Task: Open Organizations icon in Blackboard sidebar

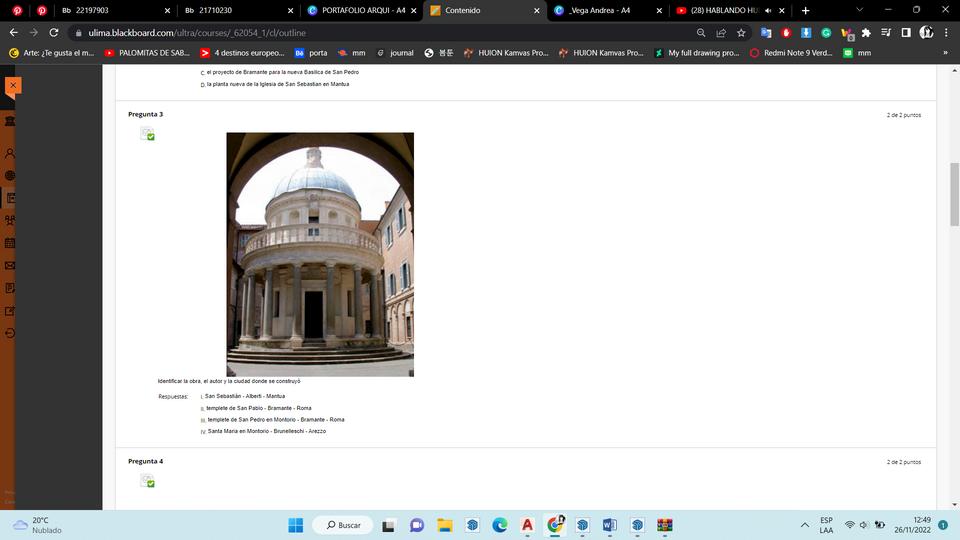Action: 10,220
